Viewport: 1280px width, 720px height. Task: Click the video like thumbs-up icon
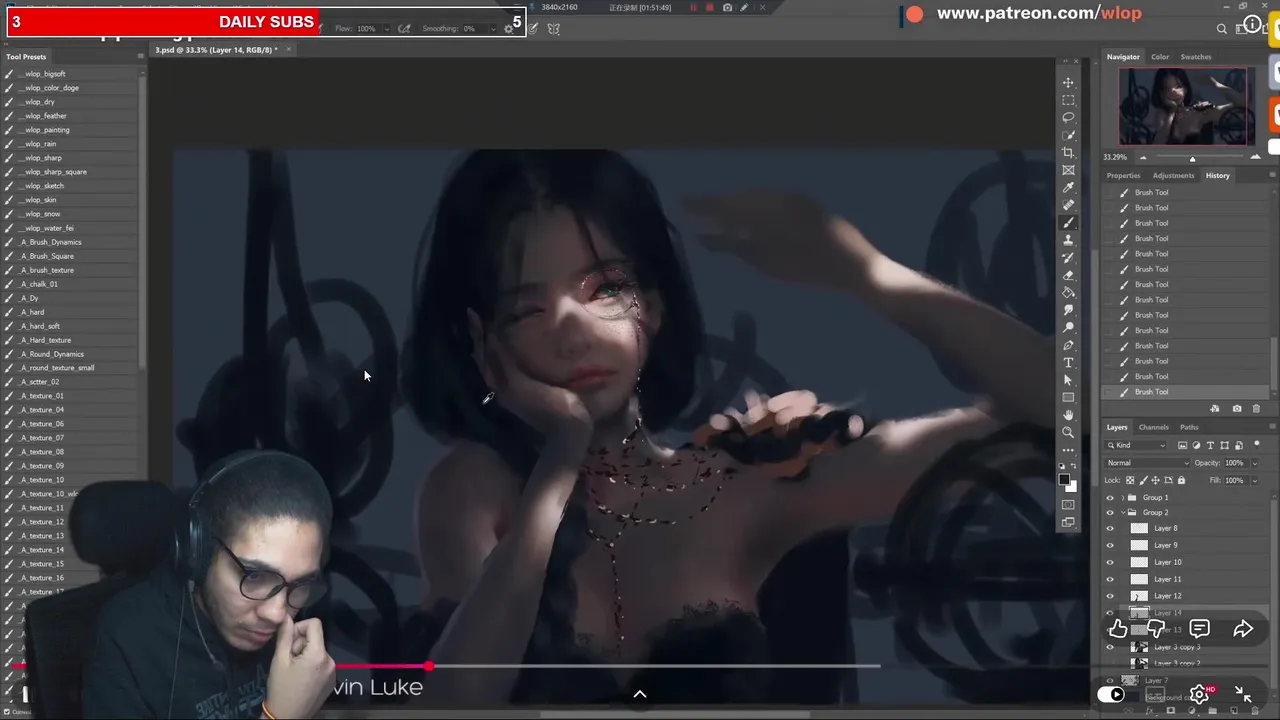1118,629
